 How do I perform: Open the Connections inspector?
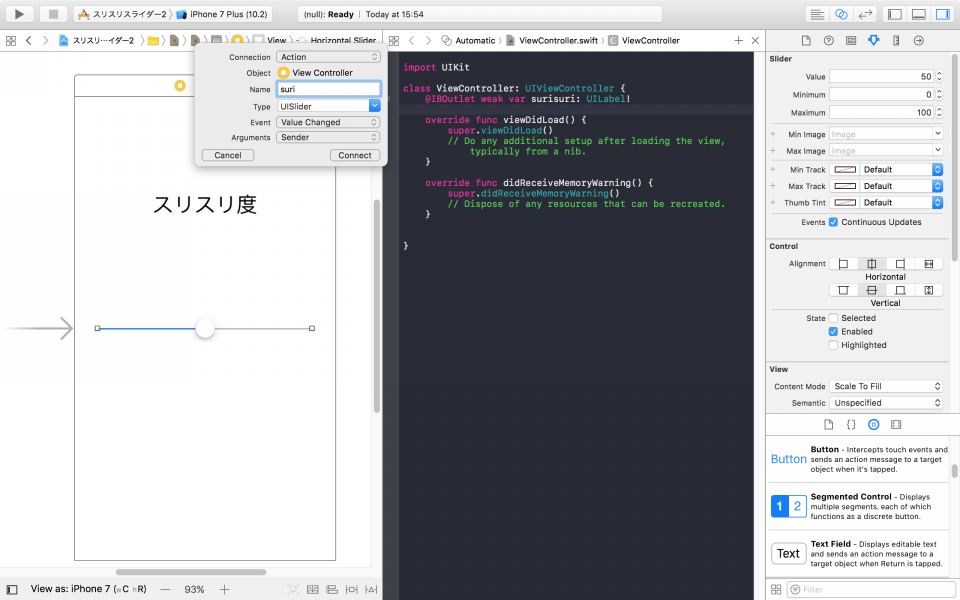click(x=918, y=40)
